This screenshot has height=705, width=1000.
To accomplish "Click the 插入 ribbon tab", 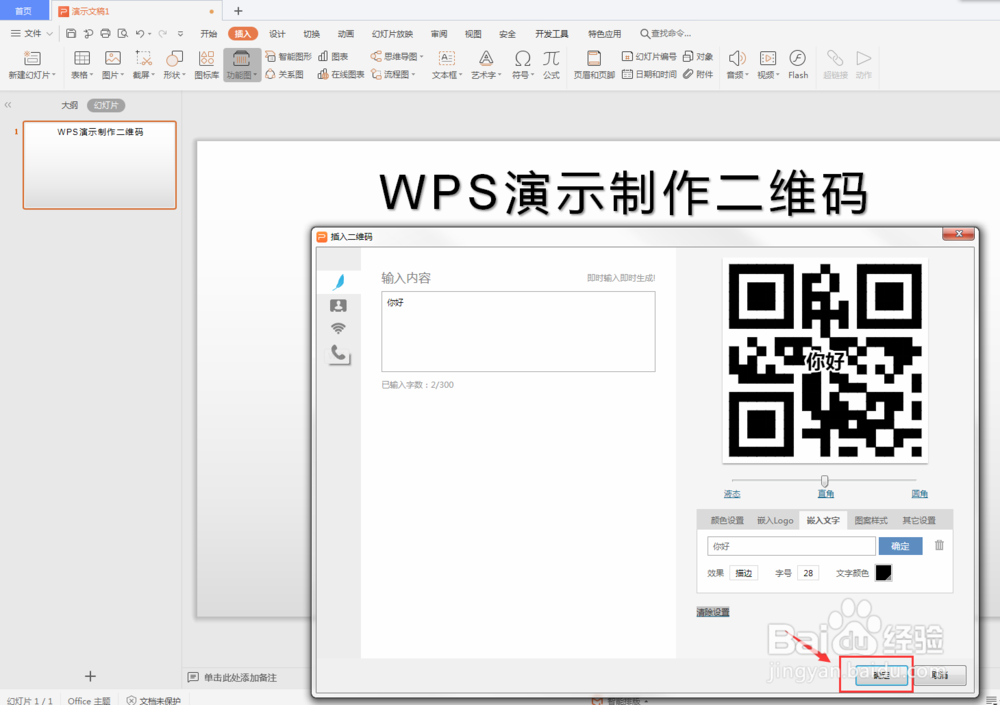I will coord(241,33).
